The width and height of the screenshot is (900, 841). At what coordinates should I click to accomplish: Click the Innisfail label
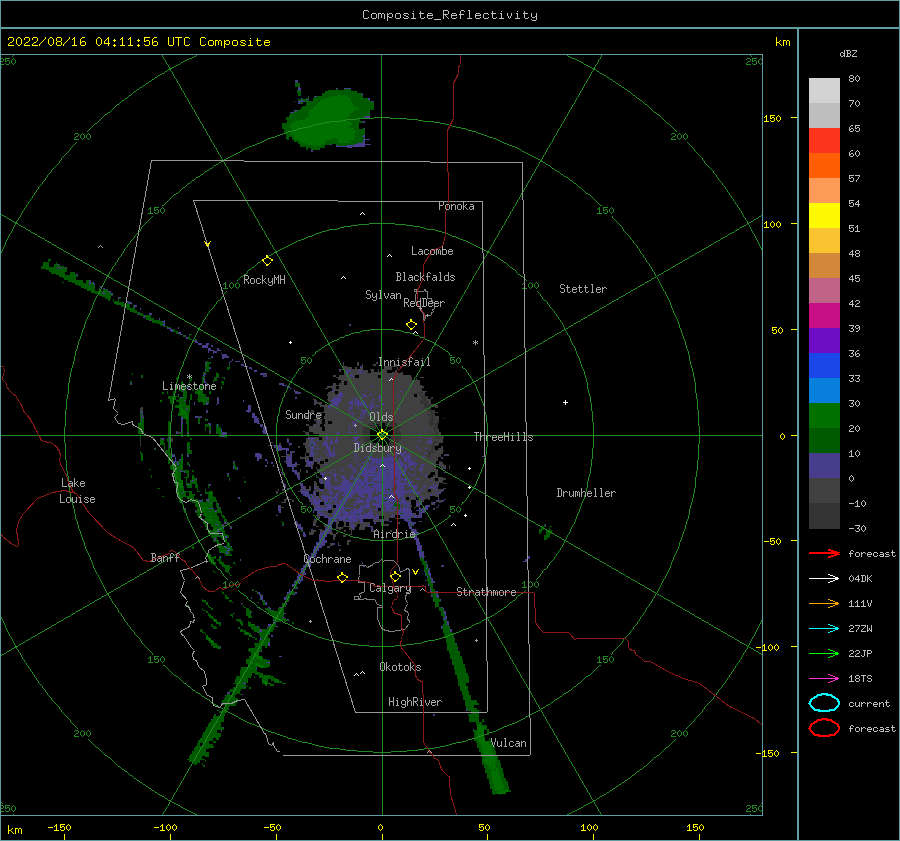tap(404, 362)
